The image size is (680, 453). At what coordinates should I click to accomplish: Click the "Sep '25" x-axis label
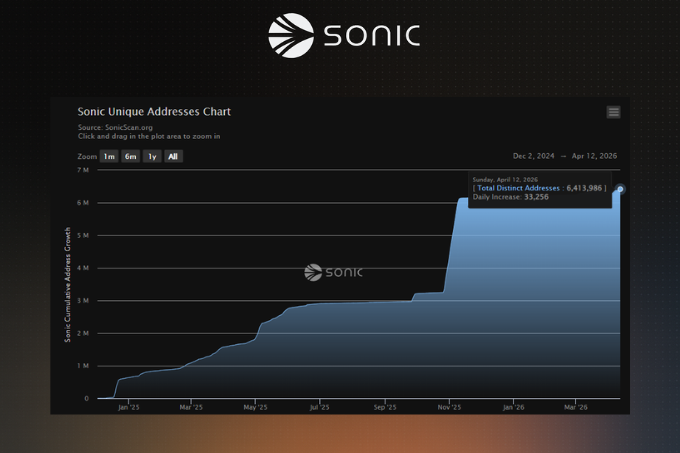point(385,407)
